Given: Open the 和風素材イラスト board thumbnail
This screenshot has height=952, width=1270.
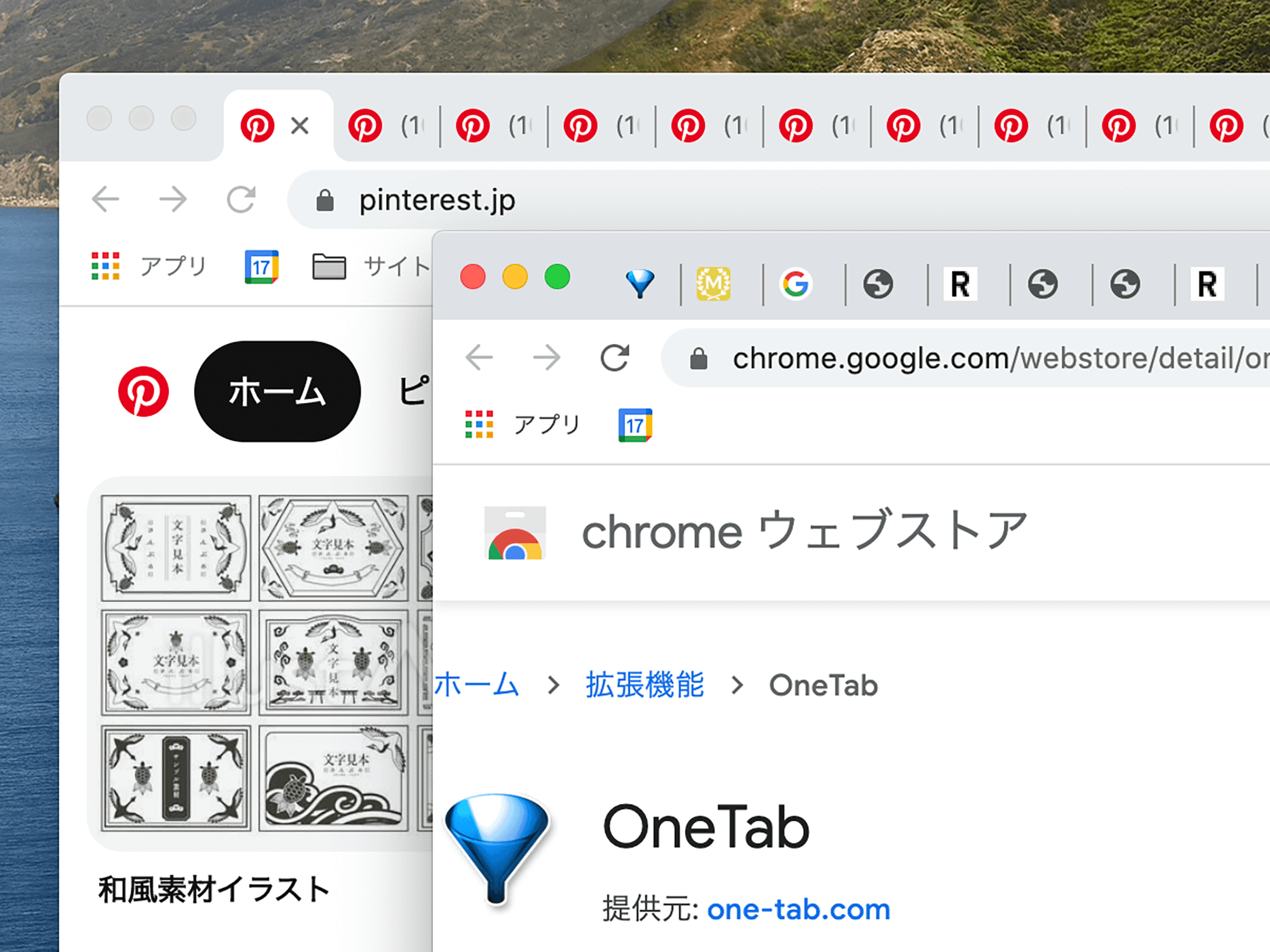Looking at the screenshot, I should coord(260,663).
